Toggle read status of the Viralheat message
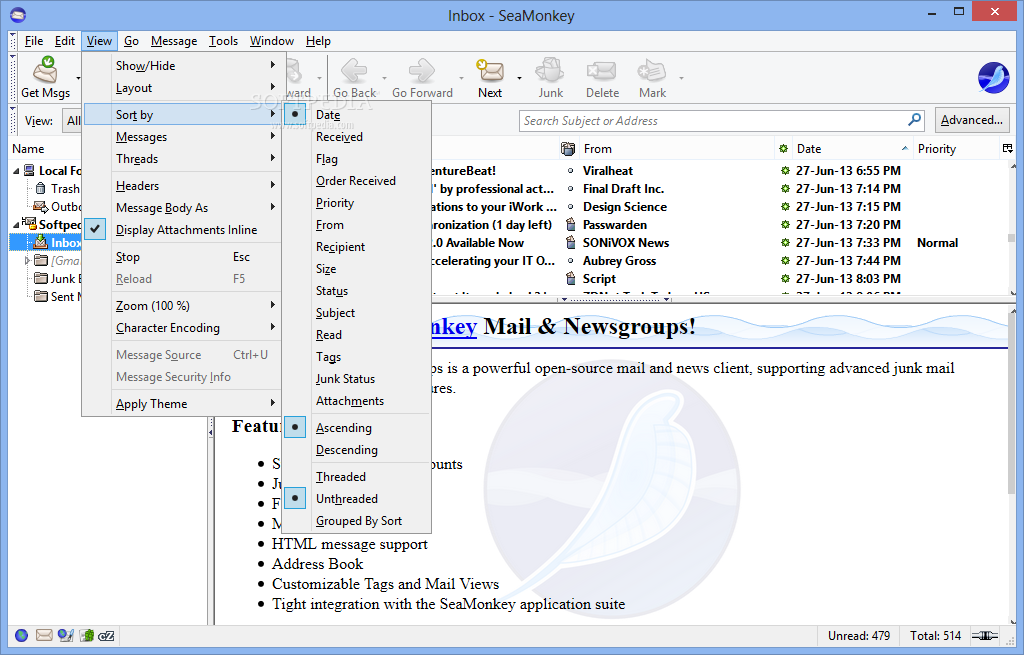This screenshot has height=655, width=1024. pos(785,171)
